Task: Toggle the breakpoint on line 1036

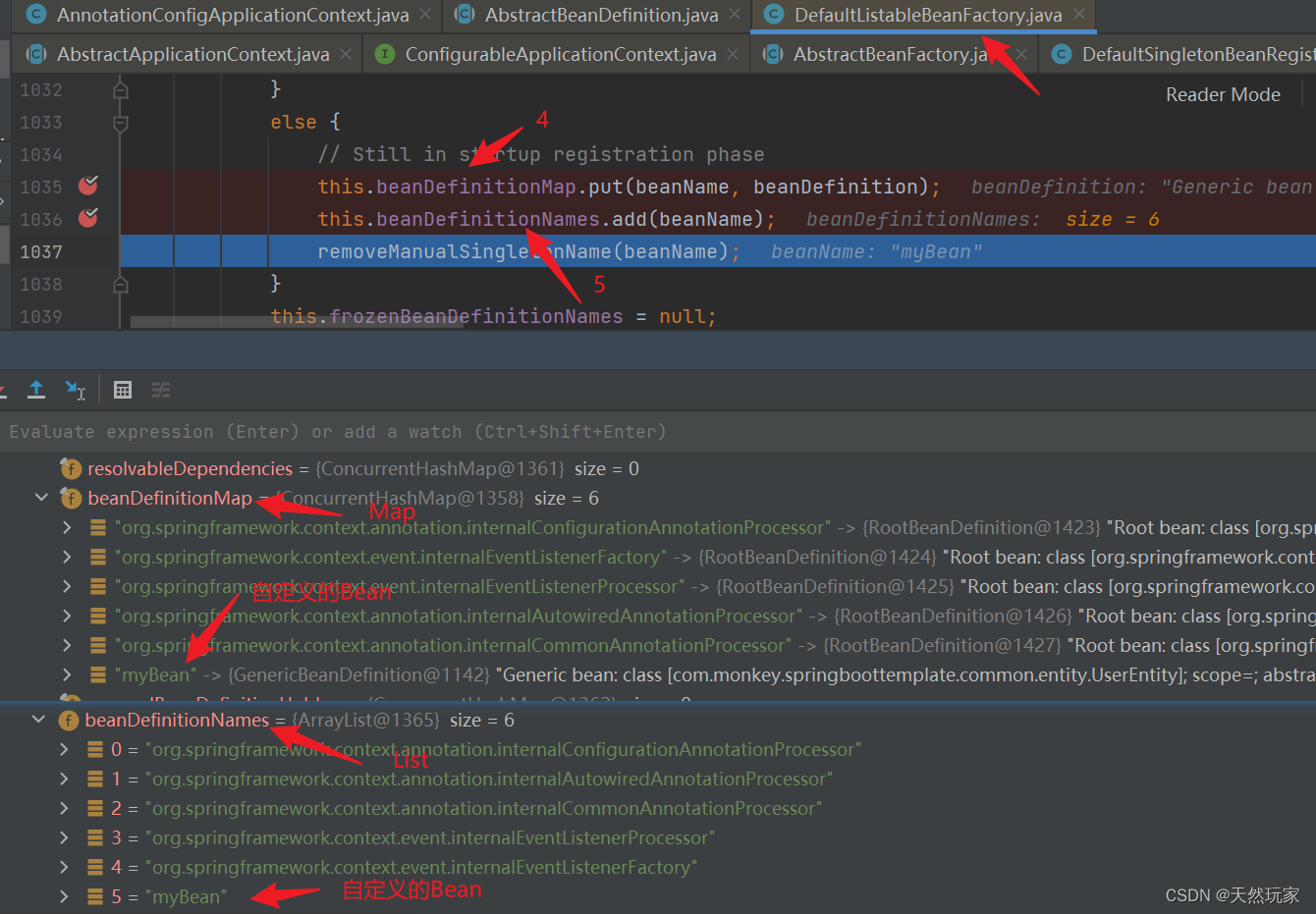Action: click(88, 218)
